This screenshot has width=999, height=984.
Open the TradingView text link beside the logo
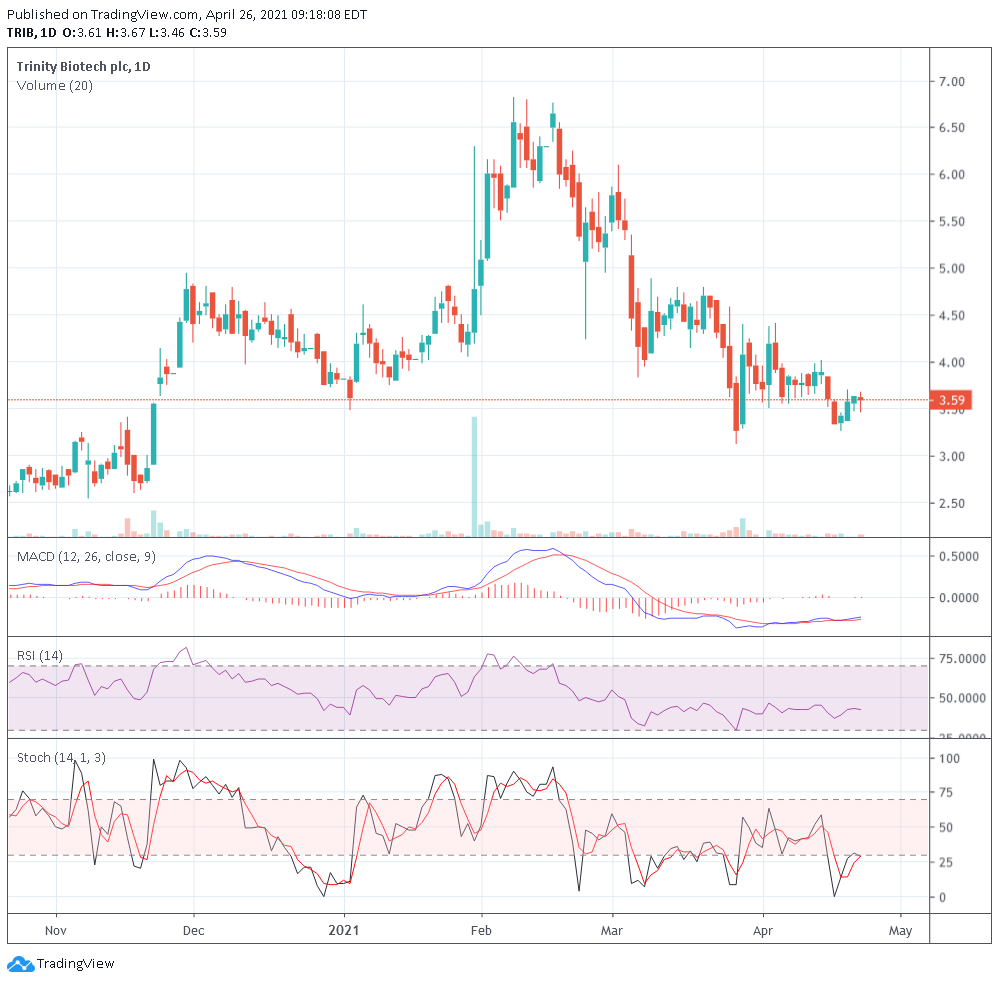pos(75,964)
